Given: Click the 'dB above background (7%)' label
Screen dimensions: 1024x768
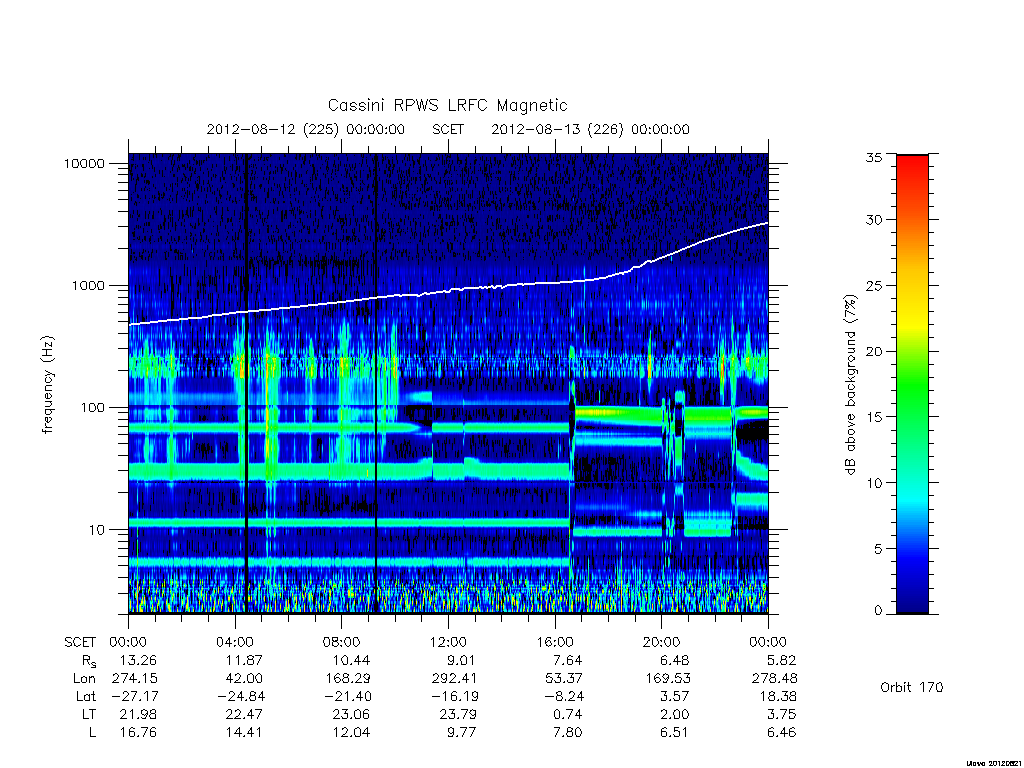Looking at the screenshot, I should (x=850, y=385).
